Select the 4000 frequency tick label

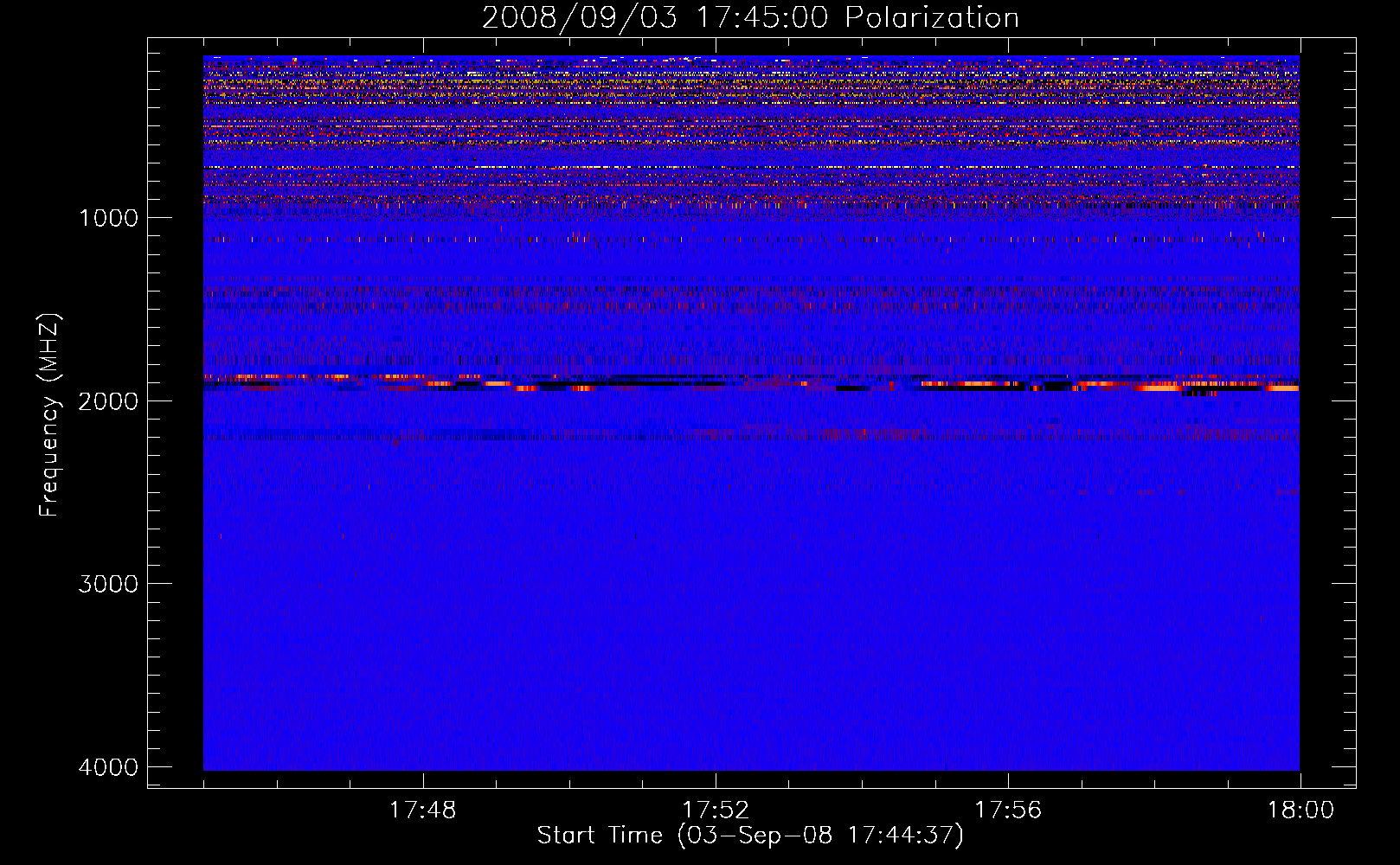pos(108,767)
